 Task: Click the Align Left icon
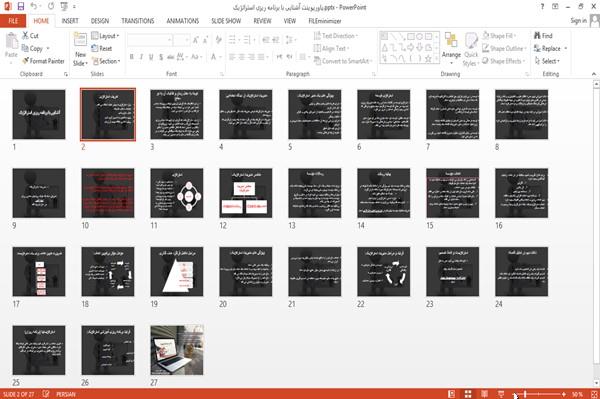click(x=232, y=57)
